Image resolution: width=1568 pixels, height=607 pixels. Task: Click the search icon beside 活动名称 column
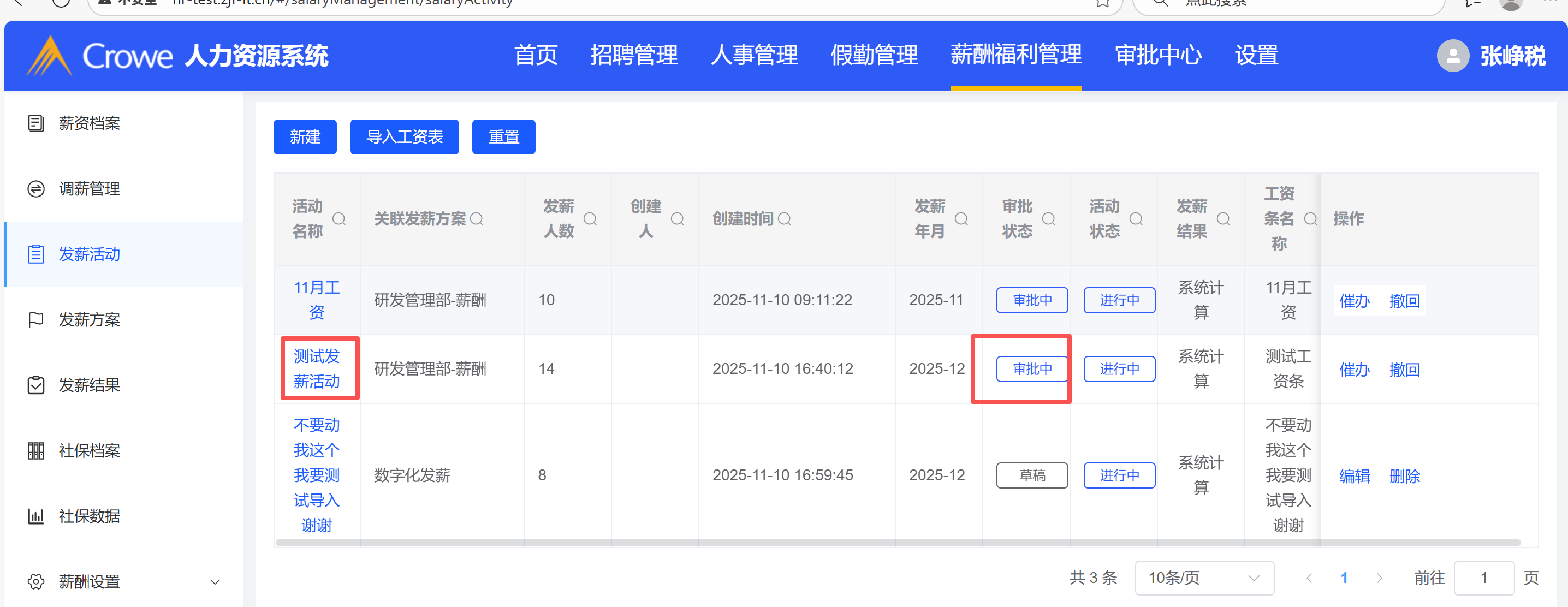tap(339, 219)
